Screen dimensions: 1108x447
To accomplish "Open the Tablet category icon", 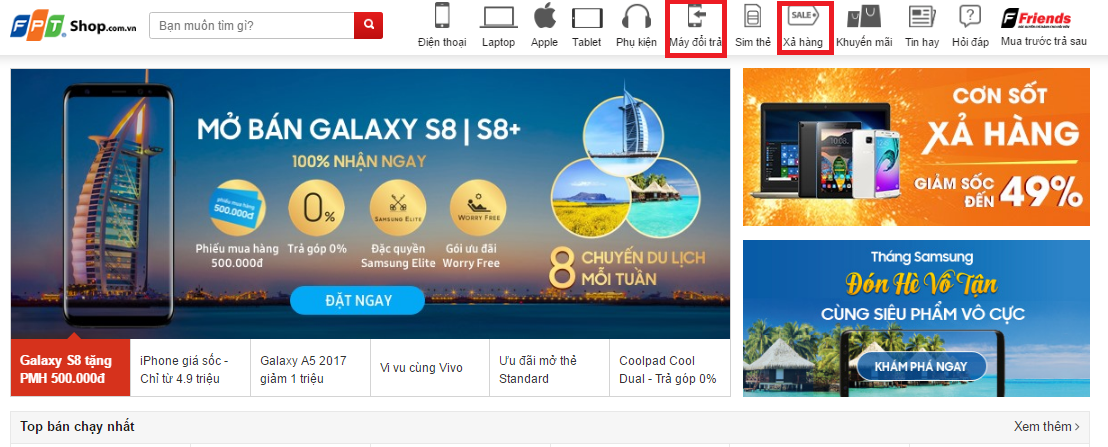I will point(587,18).
